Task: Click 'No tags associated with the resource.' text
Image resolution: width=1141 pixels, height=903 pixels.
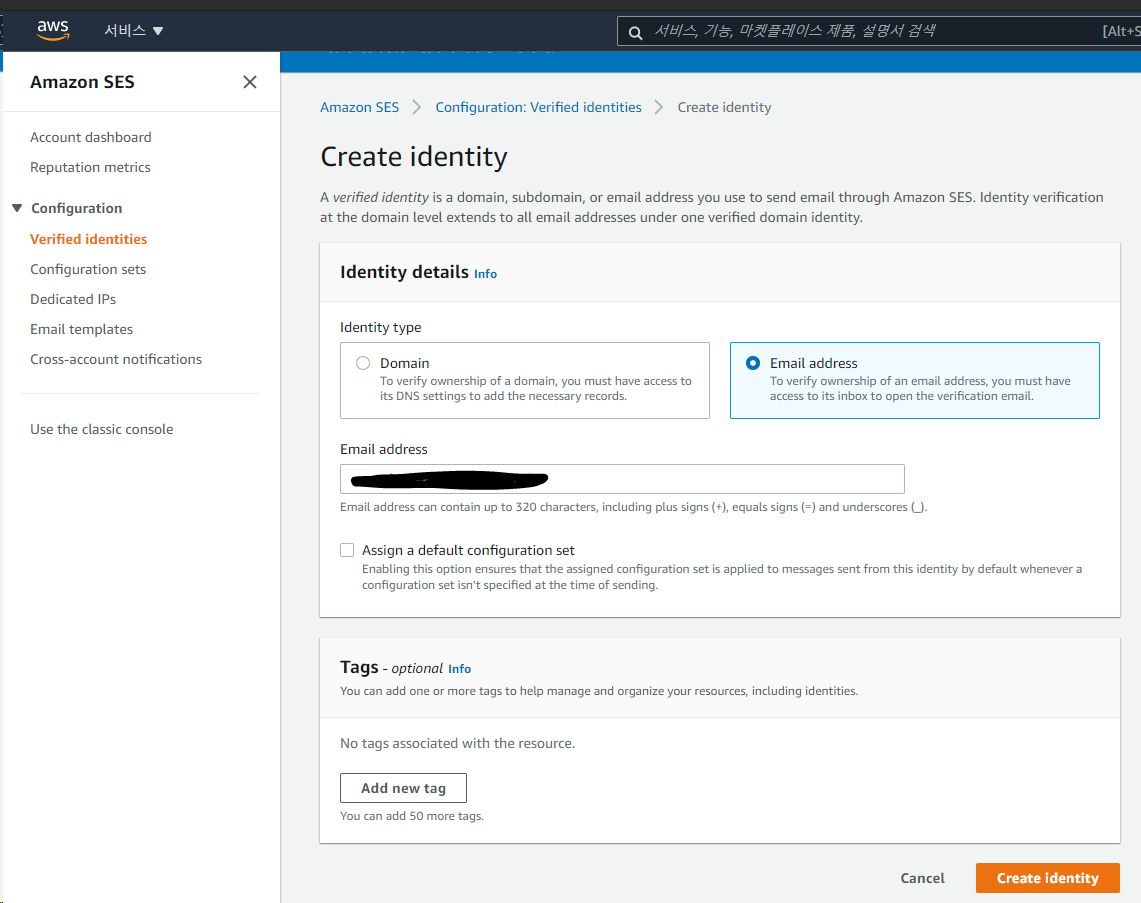Action: point(457,743)
